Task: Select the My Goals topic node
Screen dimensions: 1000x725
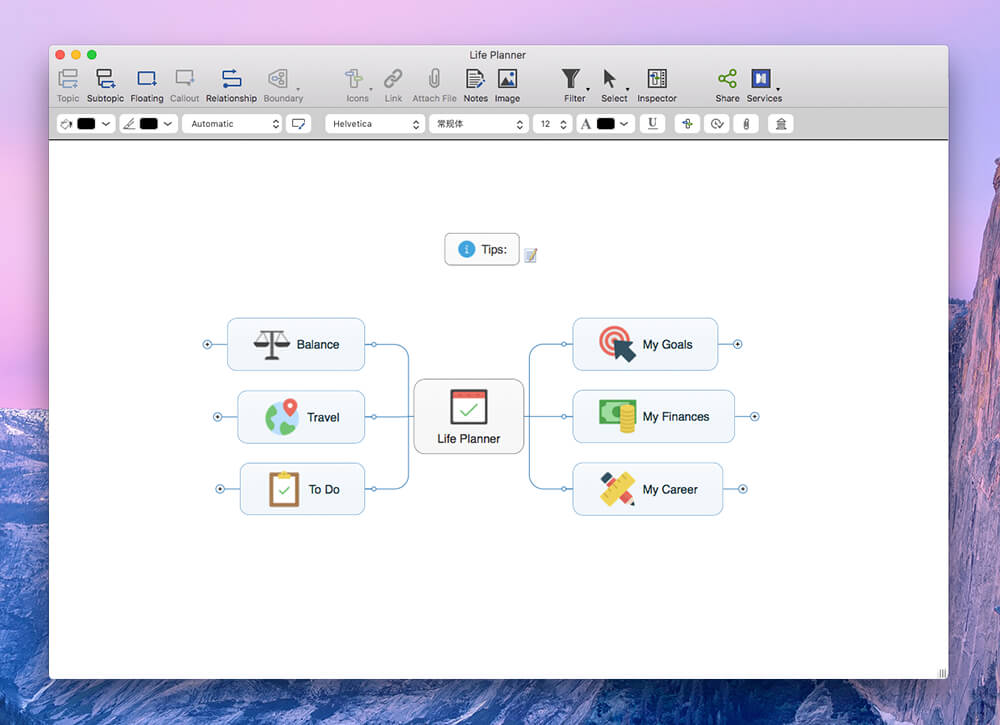Action: point(645,344)
